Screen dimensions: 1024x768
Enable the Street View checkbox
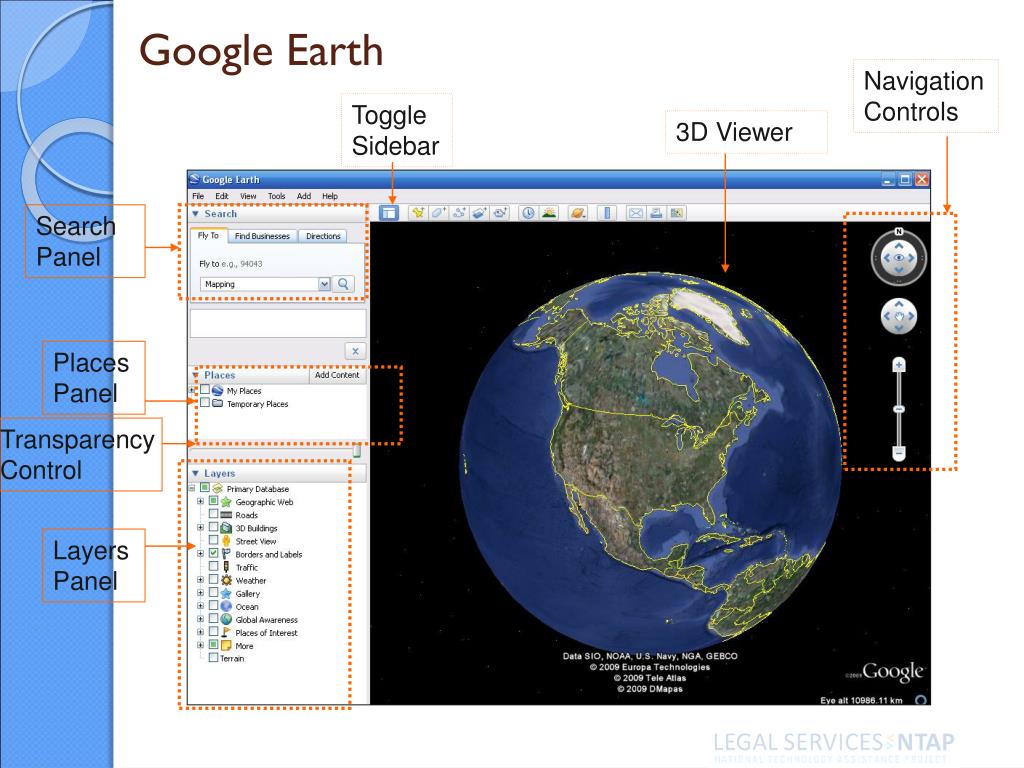point(213,540)
